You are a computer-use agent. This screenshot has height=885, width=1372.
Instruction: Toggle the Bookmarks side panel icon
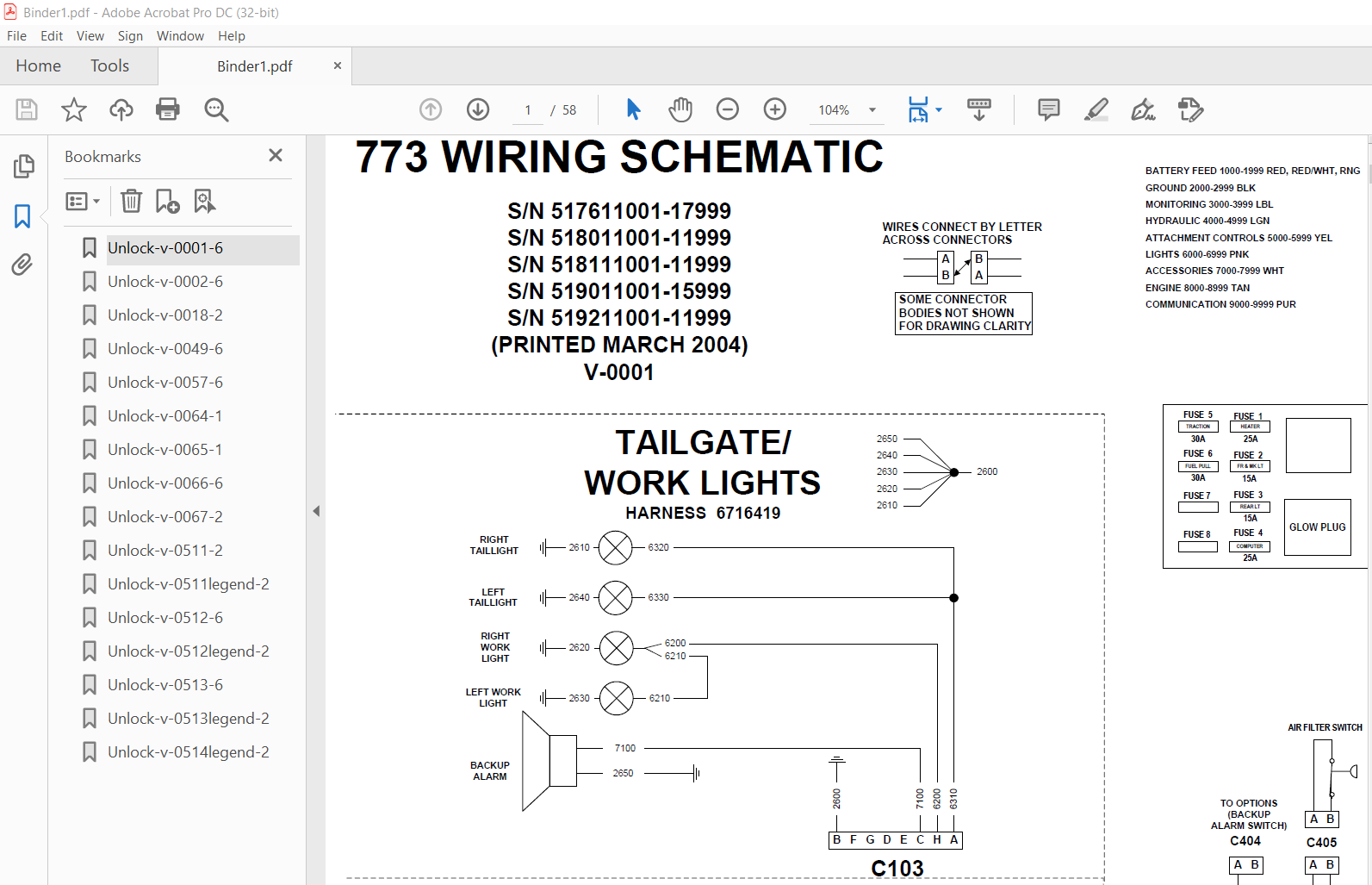point(23,215)
